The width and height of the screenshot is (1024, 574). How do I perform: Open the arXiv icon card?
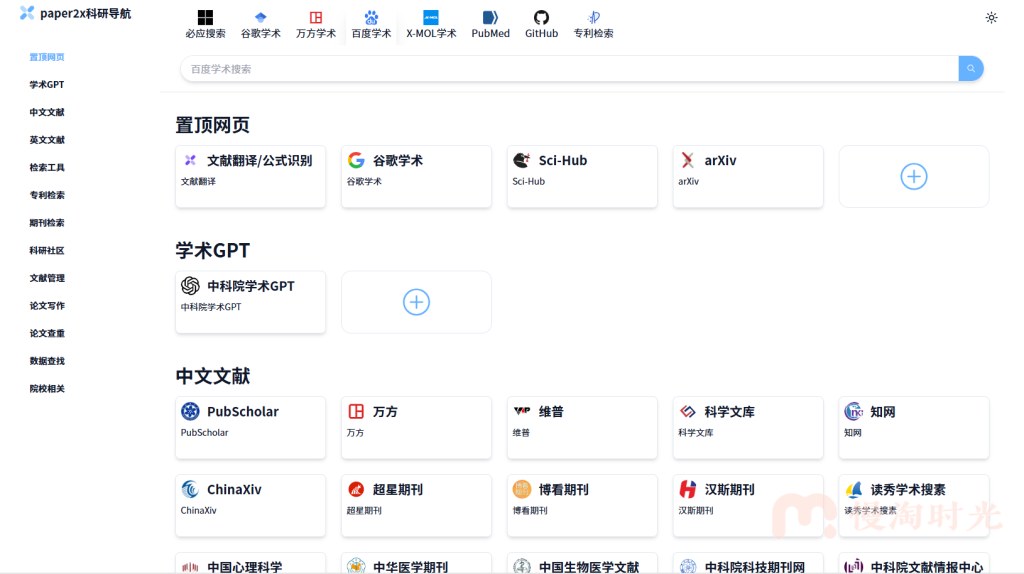pyautogui.click(x=688, y=160)
